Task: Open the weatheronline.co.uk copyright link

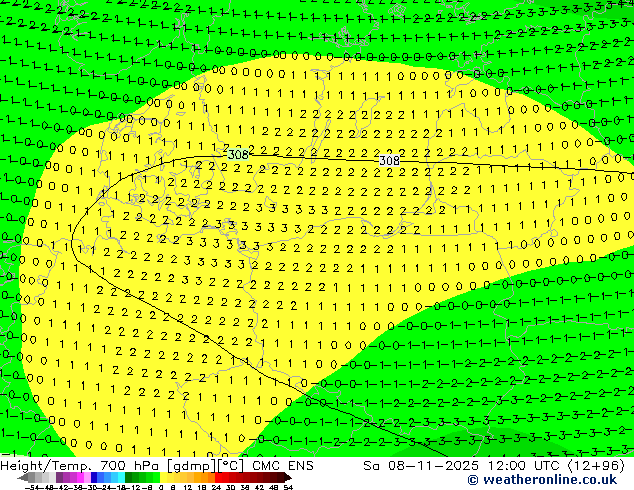Action: click(x=542, y=480)
